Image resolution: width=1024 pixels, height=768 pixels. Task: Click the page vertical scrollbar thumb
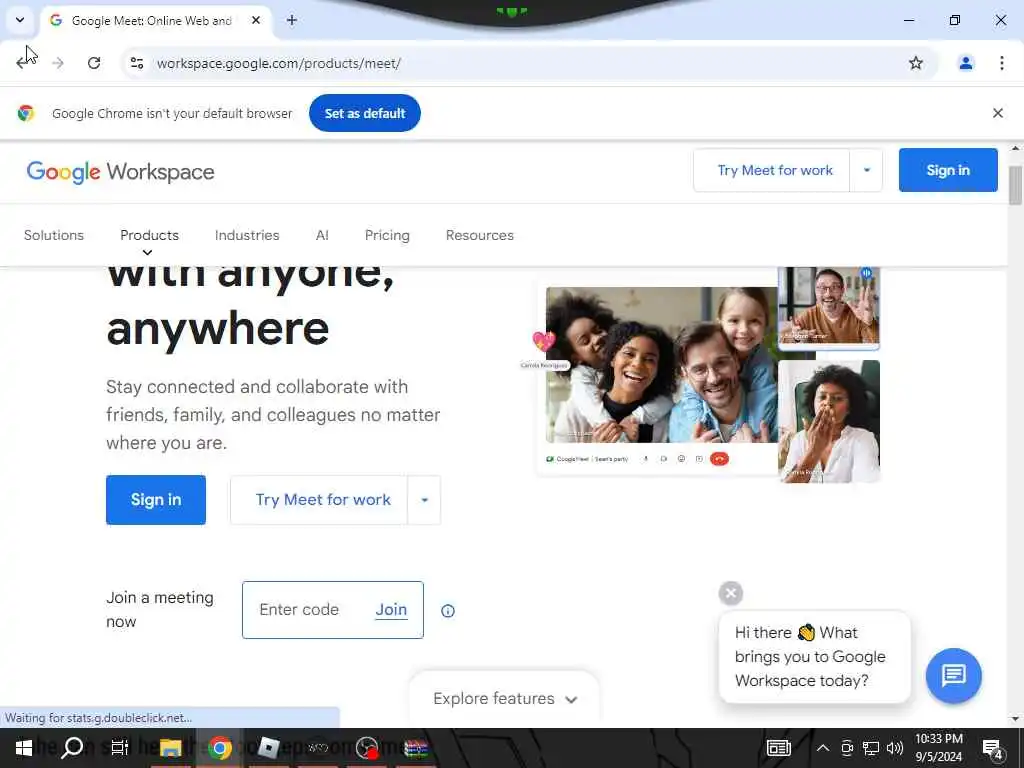[1015, 185]
